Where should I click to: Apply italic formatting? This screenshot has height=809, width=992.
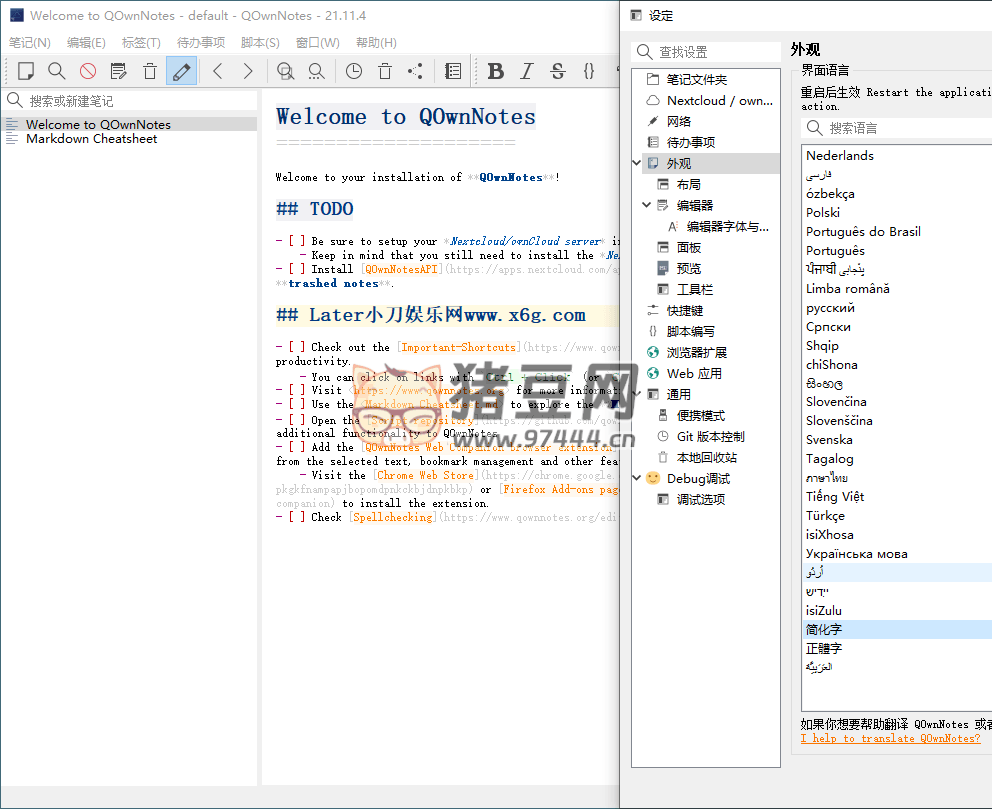(x=527, y=71)
